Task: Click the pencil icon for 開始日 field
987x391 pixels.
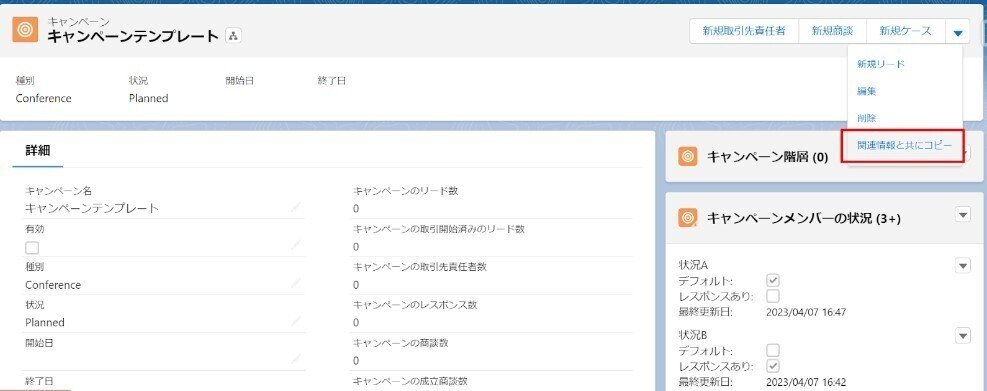Action: tap(296, 359)
